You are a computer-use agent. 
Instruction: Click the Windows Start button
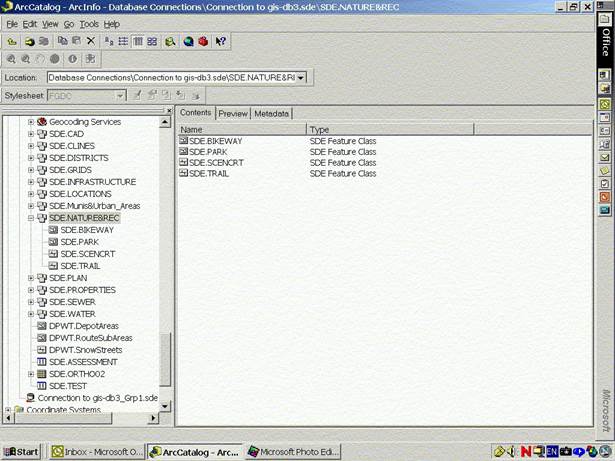pyautogui.click(x=20, y=452)
